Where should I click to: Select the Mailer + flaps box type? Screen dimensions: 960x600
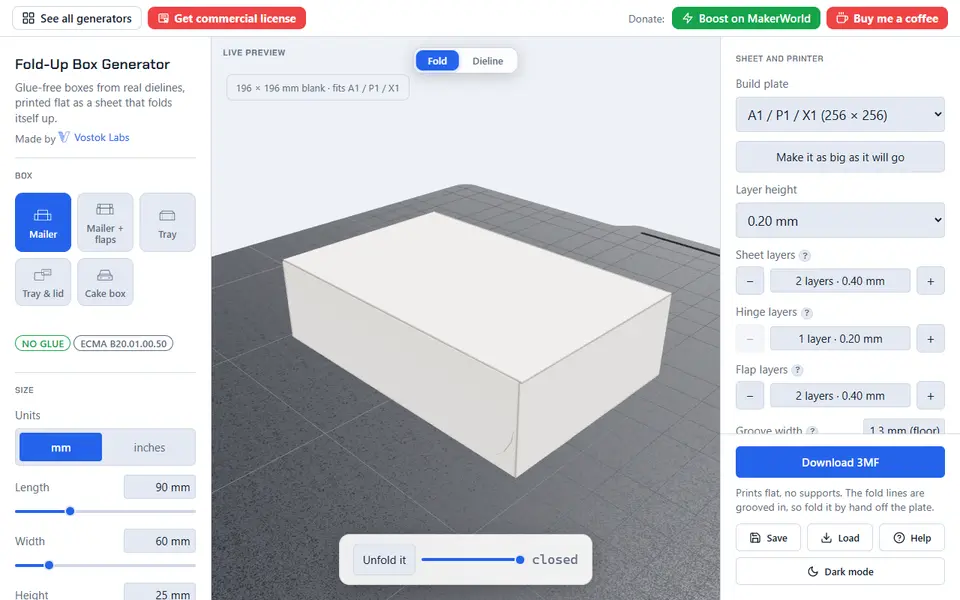[105, 222]
